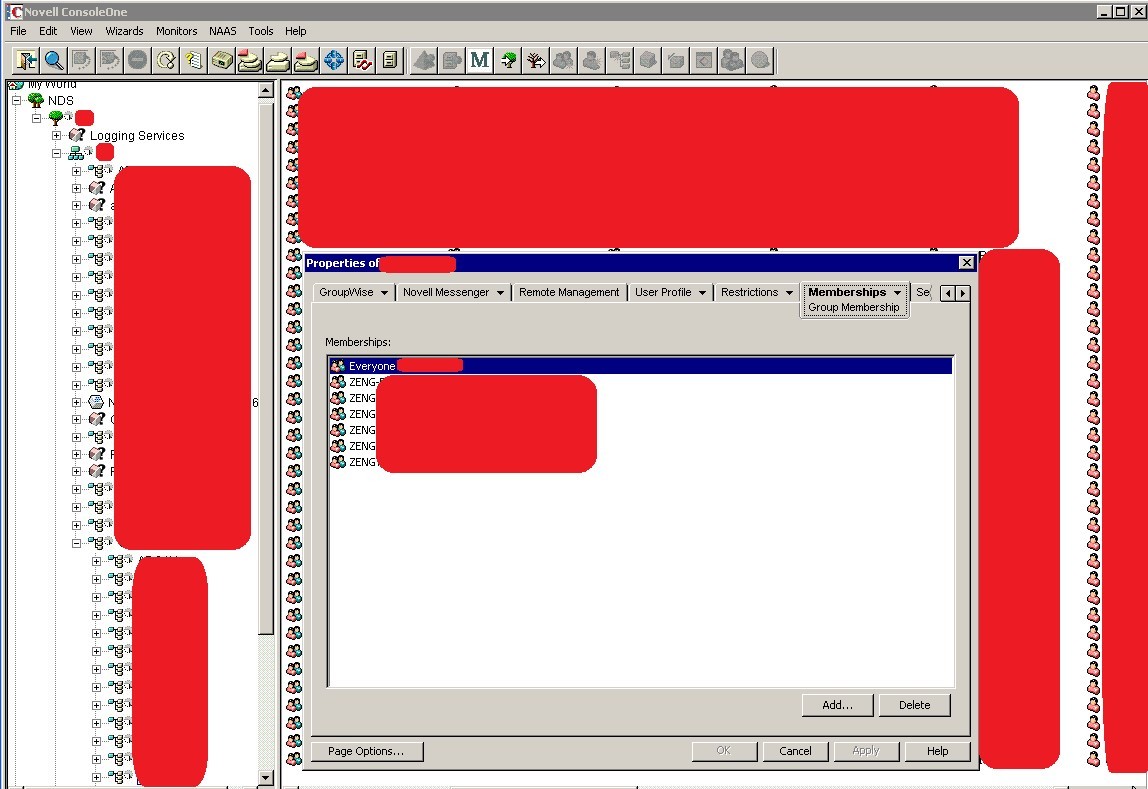Image resolution: width=1148 pixels, height=789 pixels.
Task: Switch to the Remote Management tab
Action: (x=569, y=292)
